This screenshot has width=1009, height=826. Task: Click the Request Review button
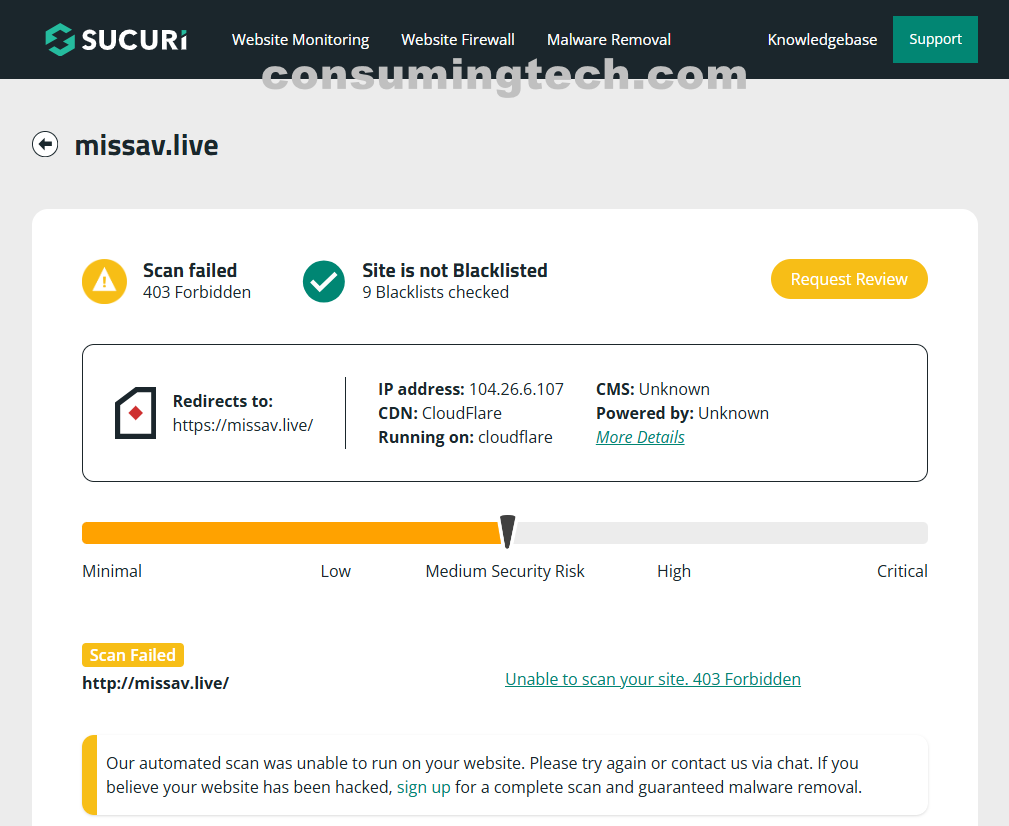tap(849, 279)
